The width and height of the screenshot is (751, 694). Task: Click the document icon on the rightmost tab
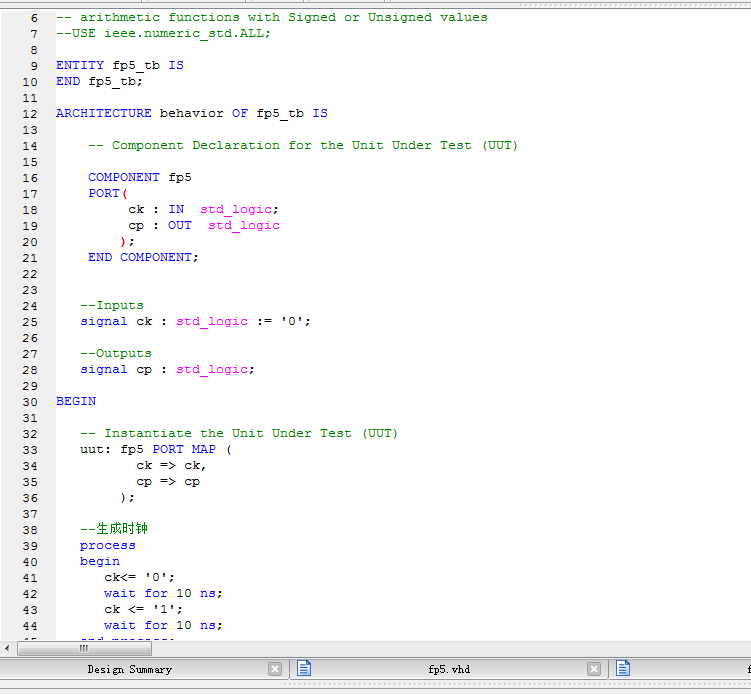click(x=622, y=669)
